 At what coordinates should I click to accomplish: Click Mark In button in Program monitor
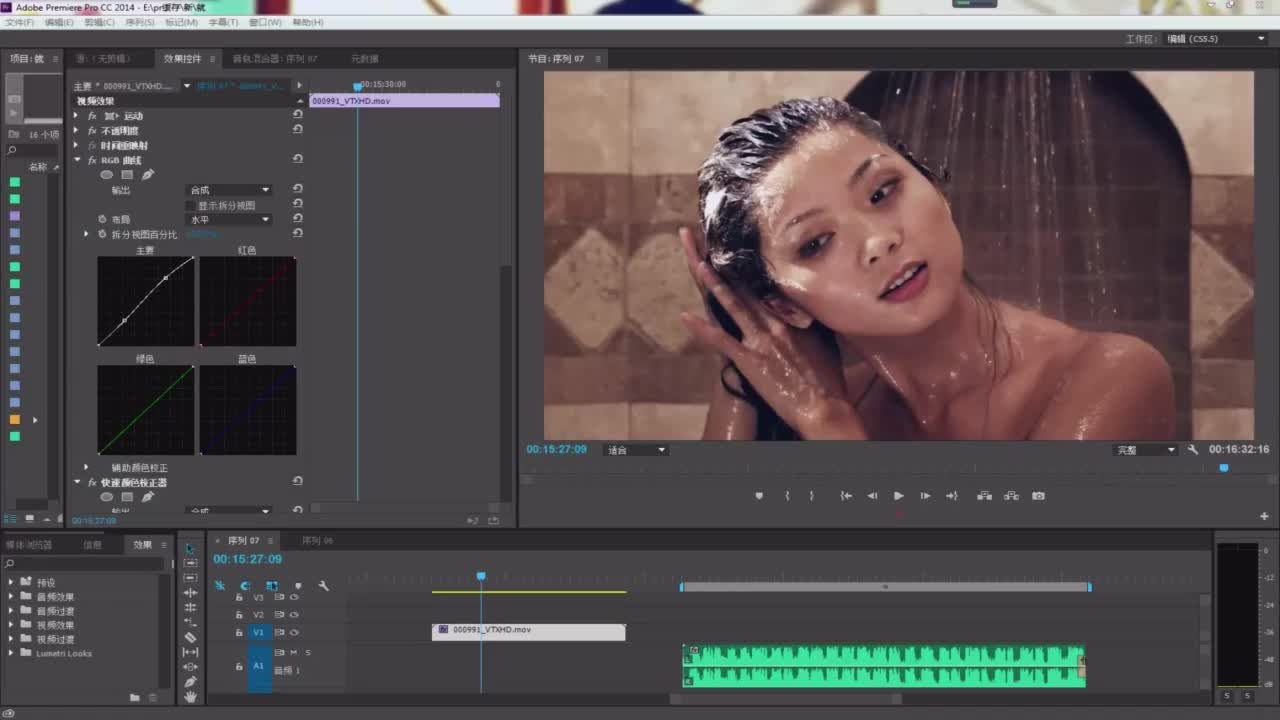787,496
